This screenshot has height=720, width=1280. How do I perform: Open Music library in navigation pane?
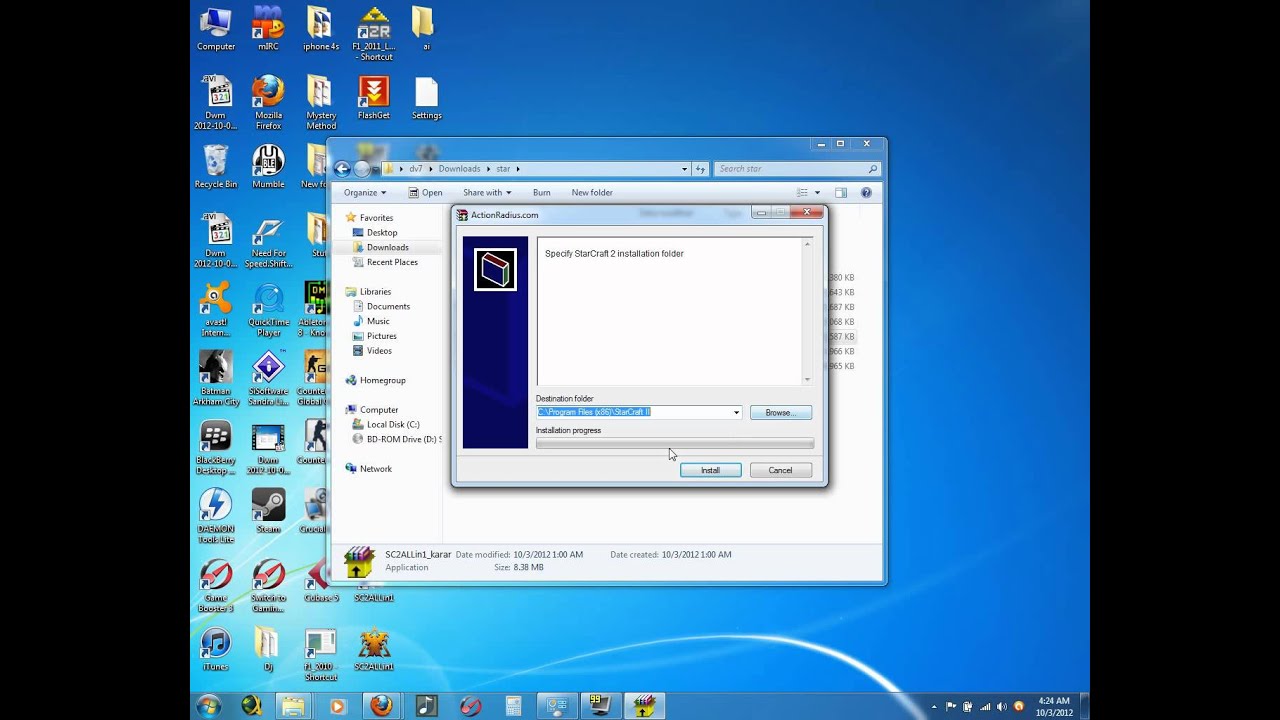(378, 321)
